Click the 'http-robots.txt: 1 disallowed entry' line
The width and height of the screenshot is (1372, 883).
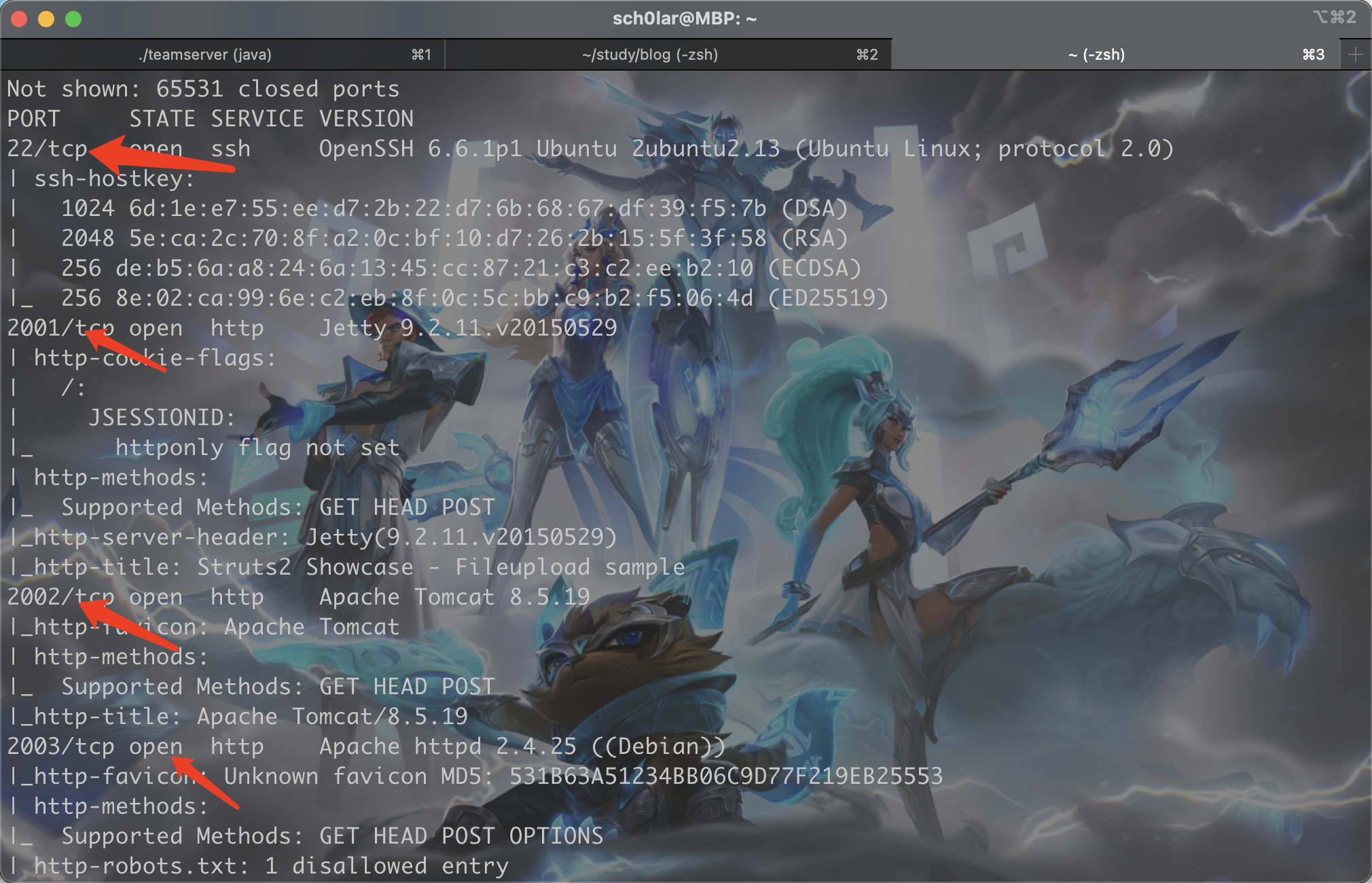coord(257,866)
